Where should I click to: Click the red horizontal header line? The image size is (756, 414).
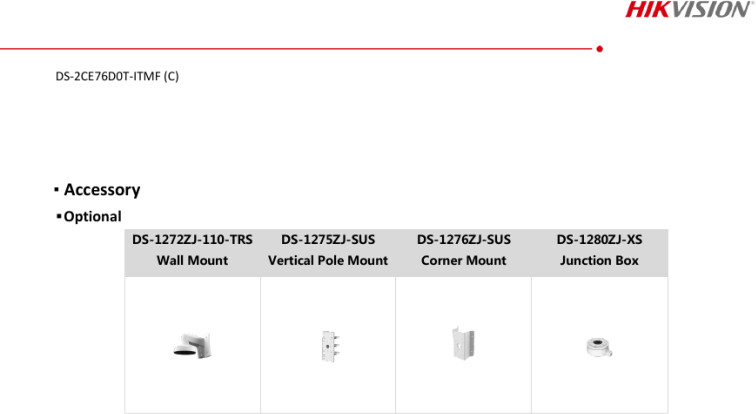click(296, 49)
